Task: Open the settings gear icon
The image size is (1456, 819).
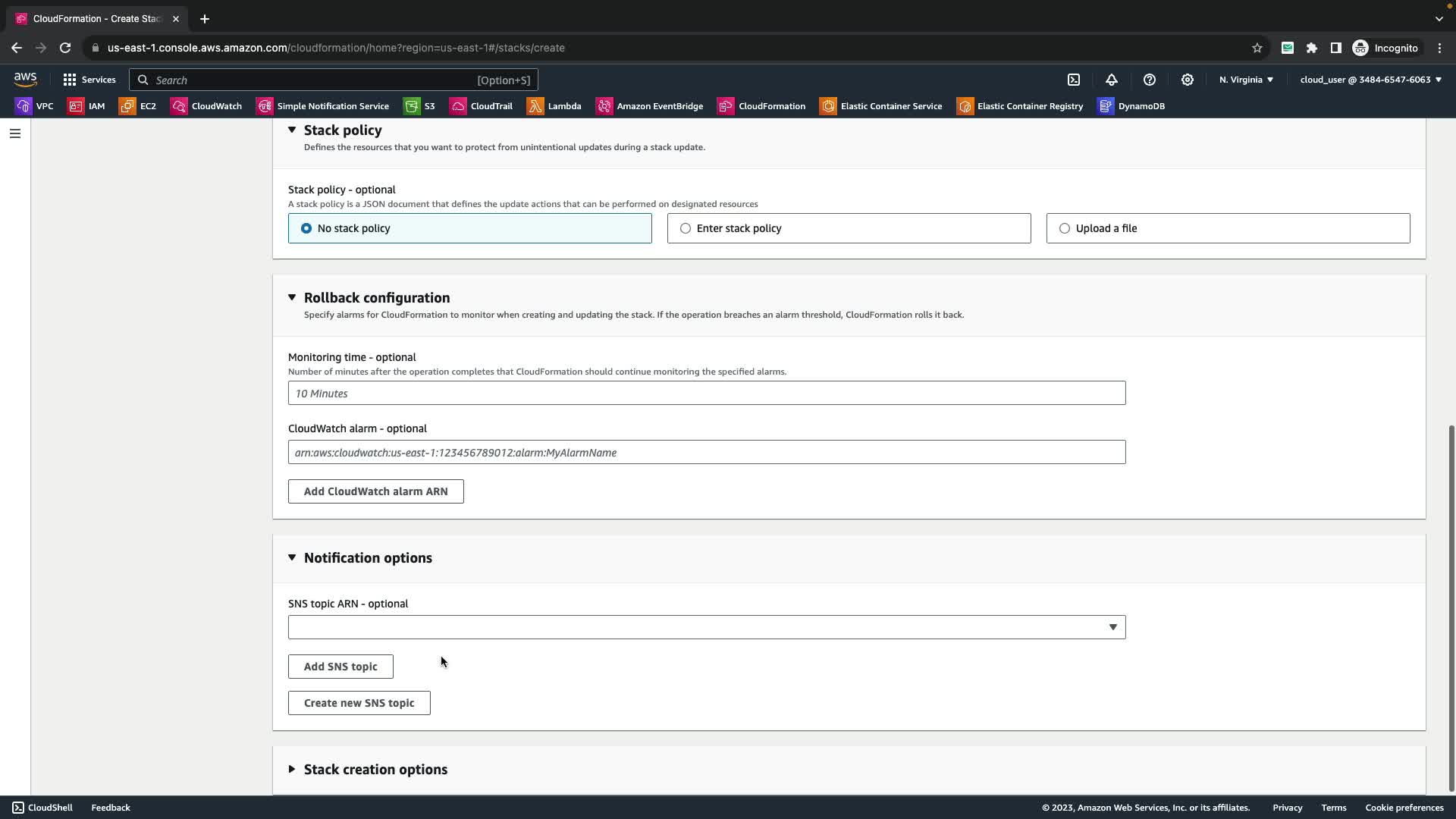Action: point(1188,80)
